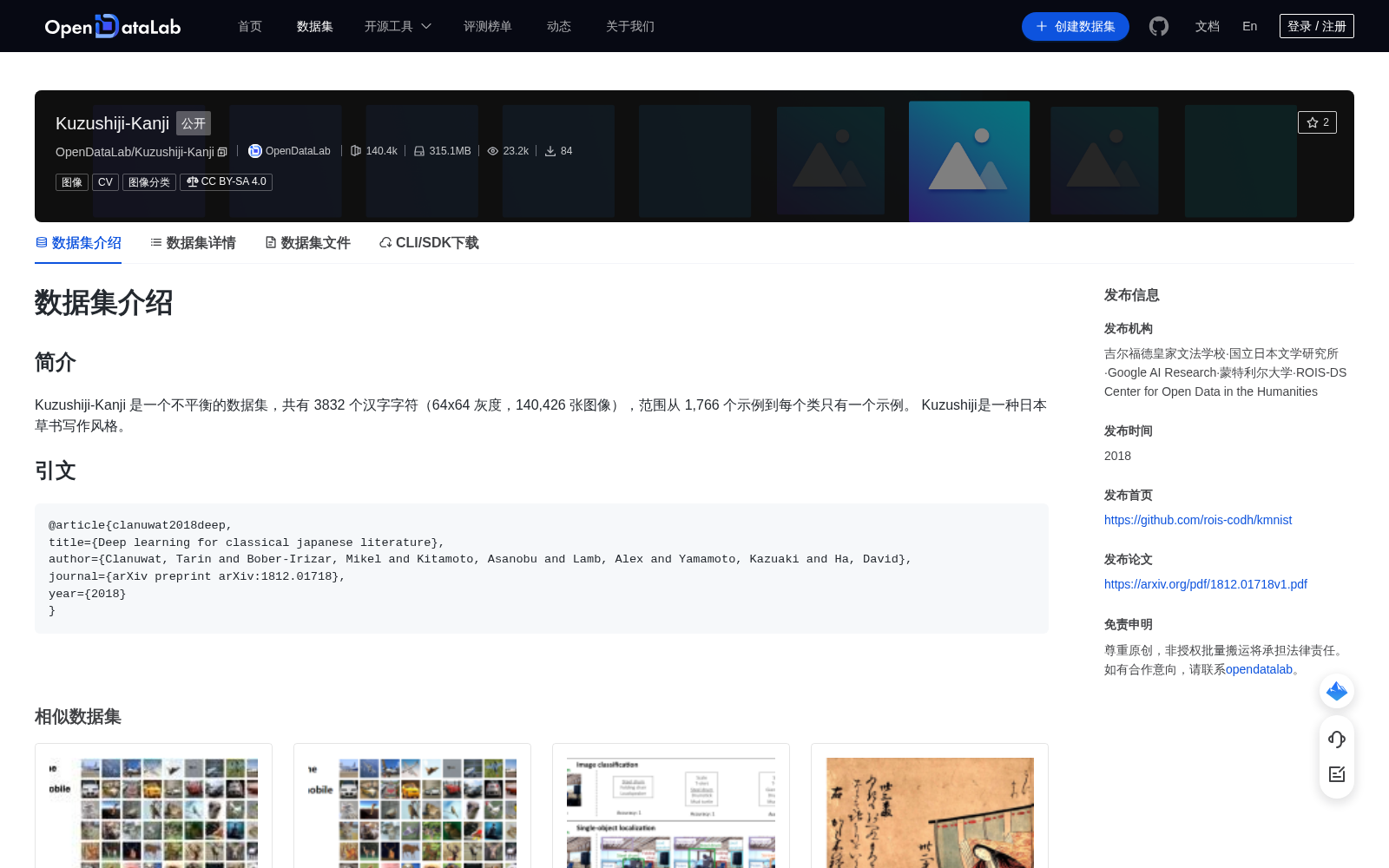The width and height of the screenshot is (1389, 868).
Task: Open the arxiv.org 1812.01718v1.pdf link
Action: (x=1206, y=584)
